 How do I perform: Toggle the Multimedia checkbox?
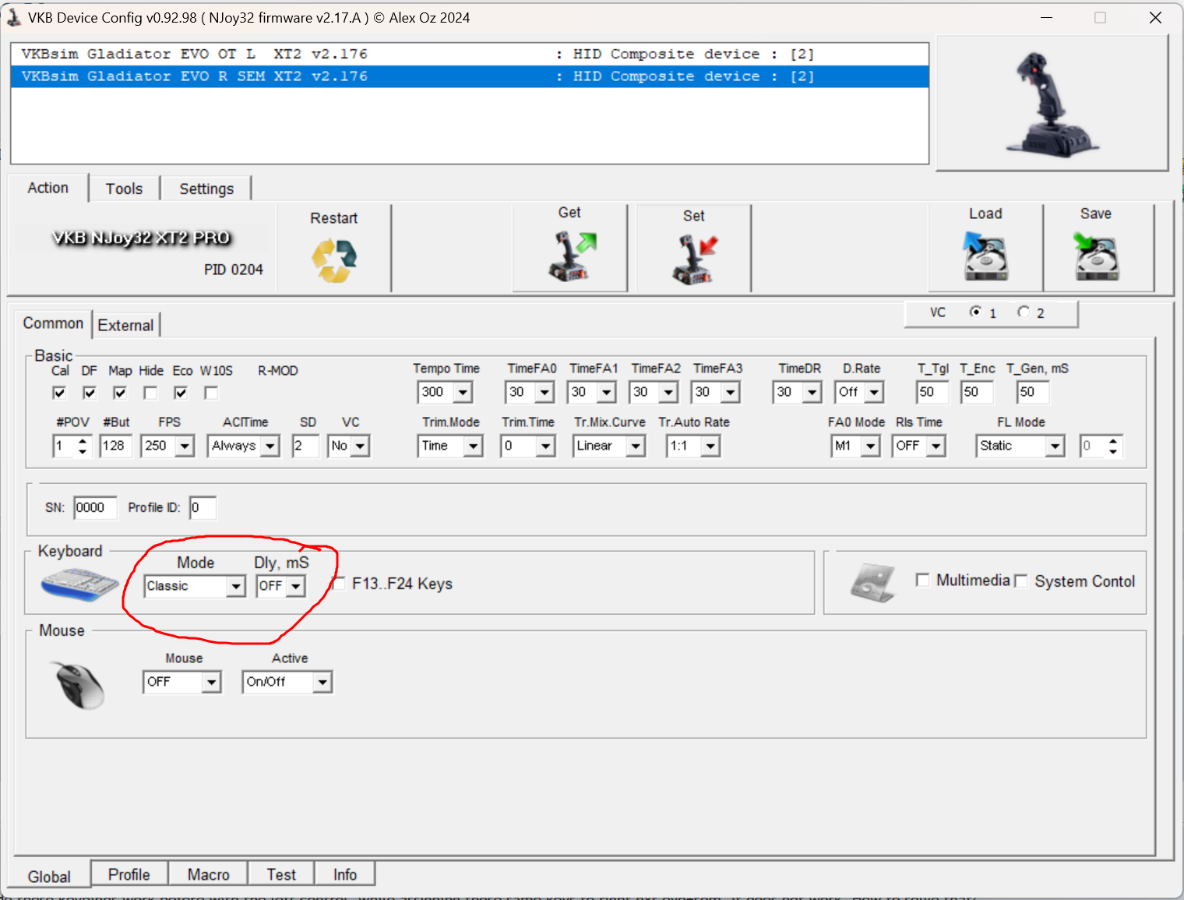coord(924,581)
